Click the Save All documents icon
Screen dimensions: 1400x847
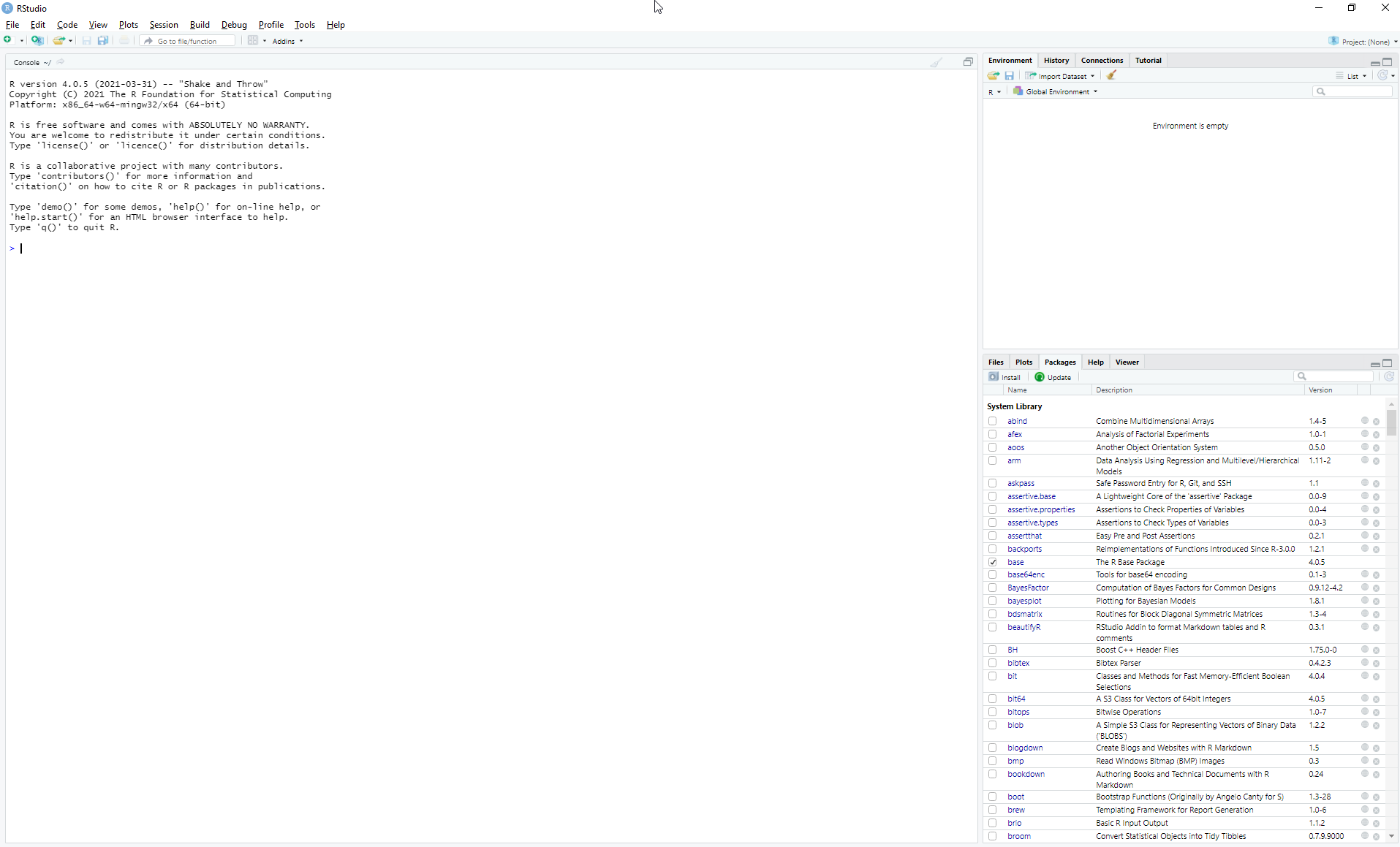[103, 40]
